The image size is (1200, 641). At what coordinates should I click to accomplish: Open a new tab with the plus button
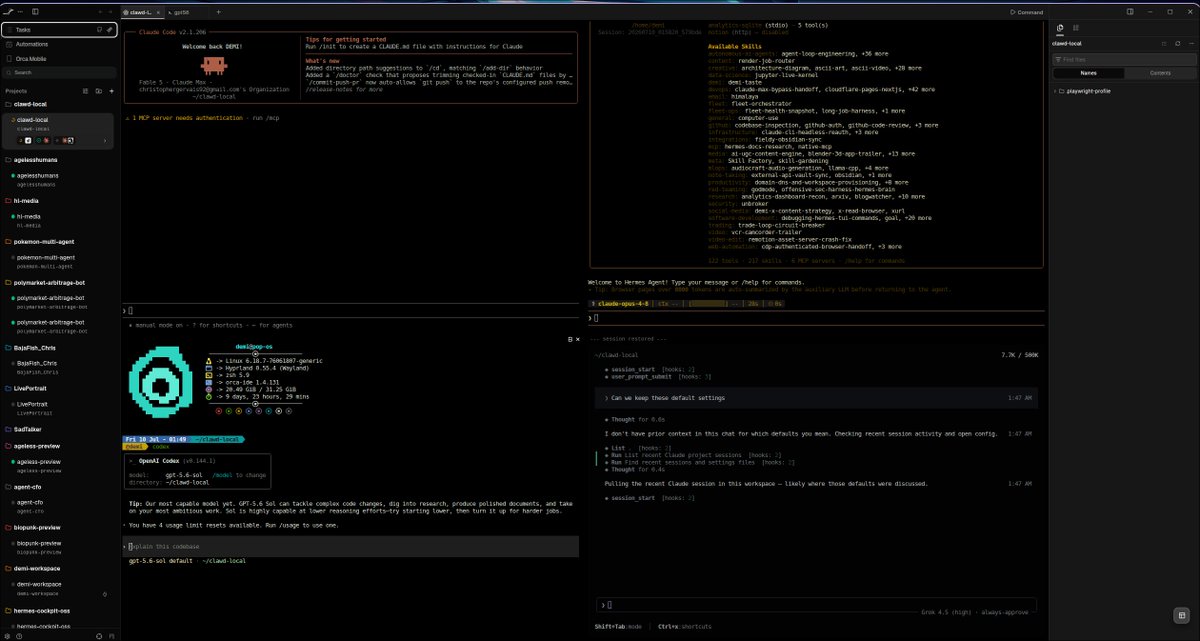218,12
